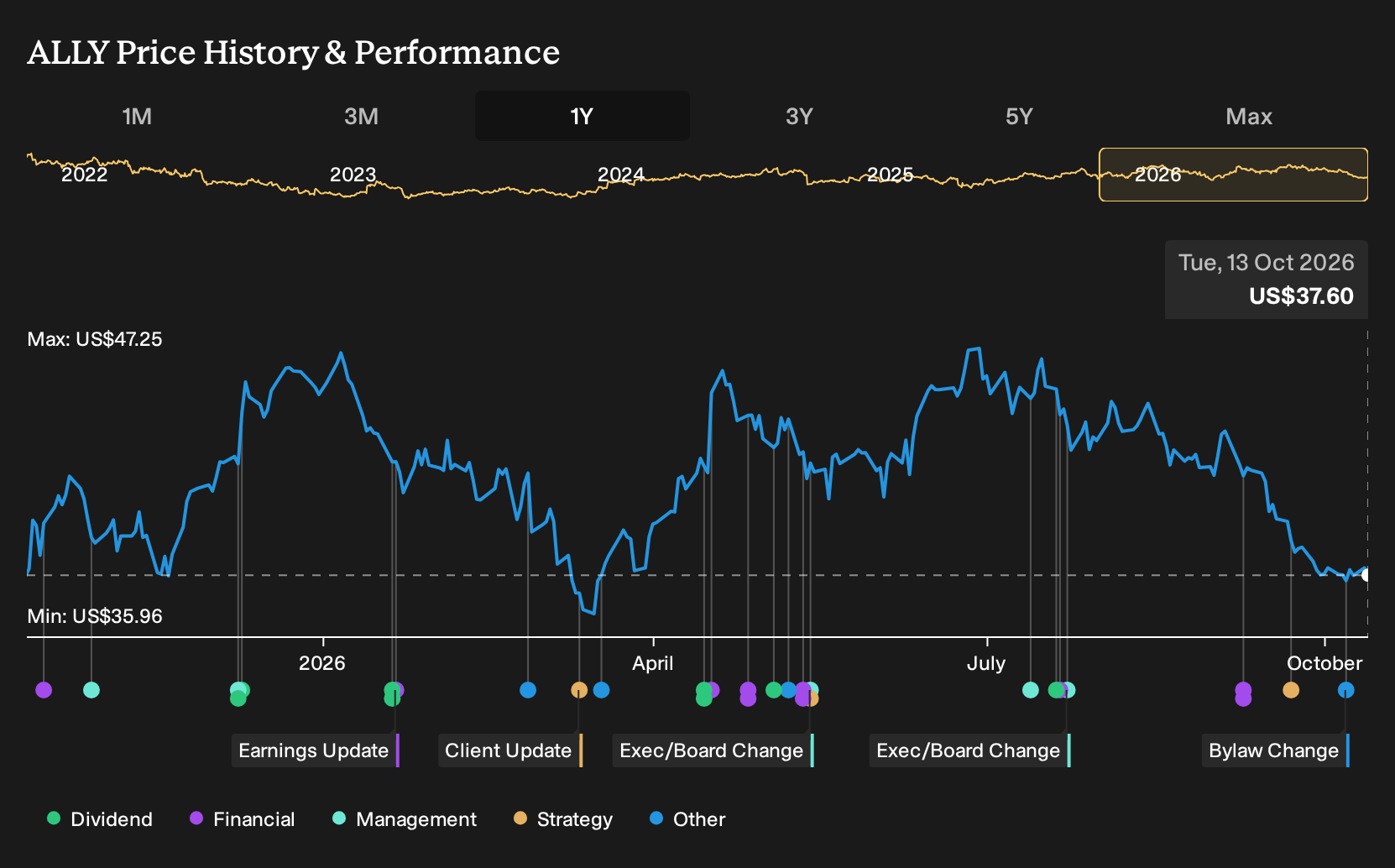The image size is (1395, 868).
Task: Choose the active 1Y range tab
Action: (583, 117)
